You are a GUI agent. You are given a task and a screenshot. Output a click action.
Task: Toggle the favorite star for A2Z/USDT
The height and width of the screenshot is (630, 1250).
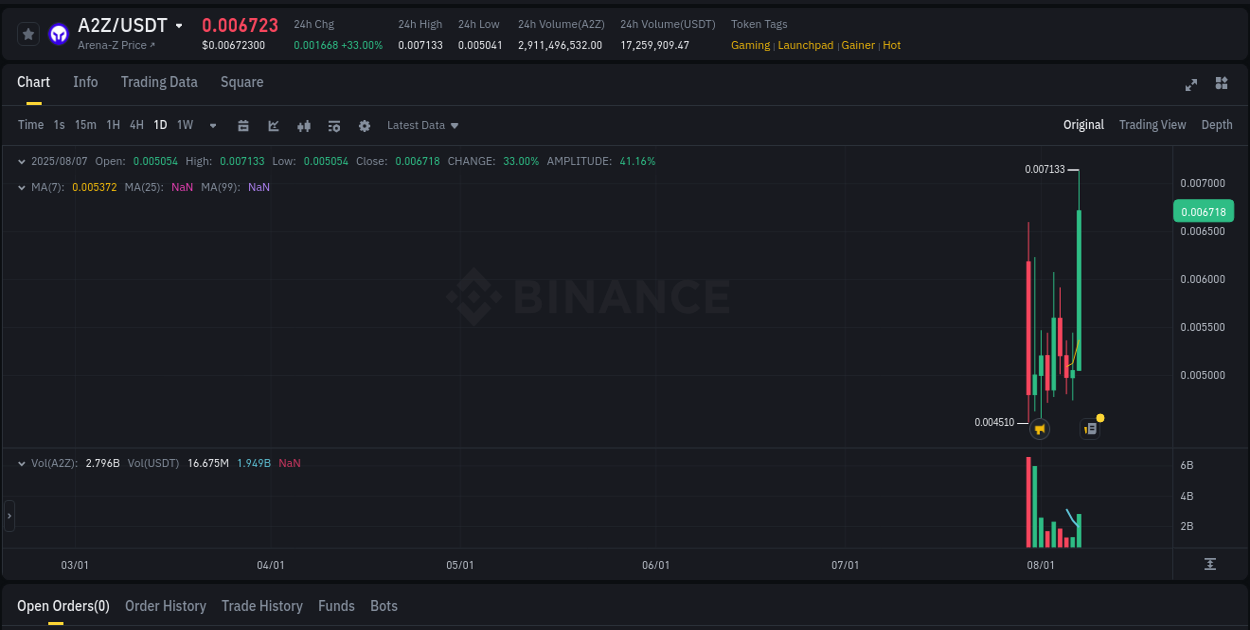[x=28, y=33]
